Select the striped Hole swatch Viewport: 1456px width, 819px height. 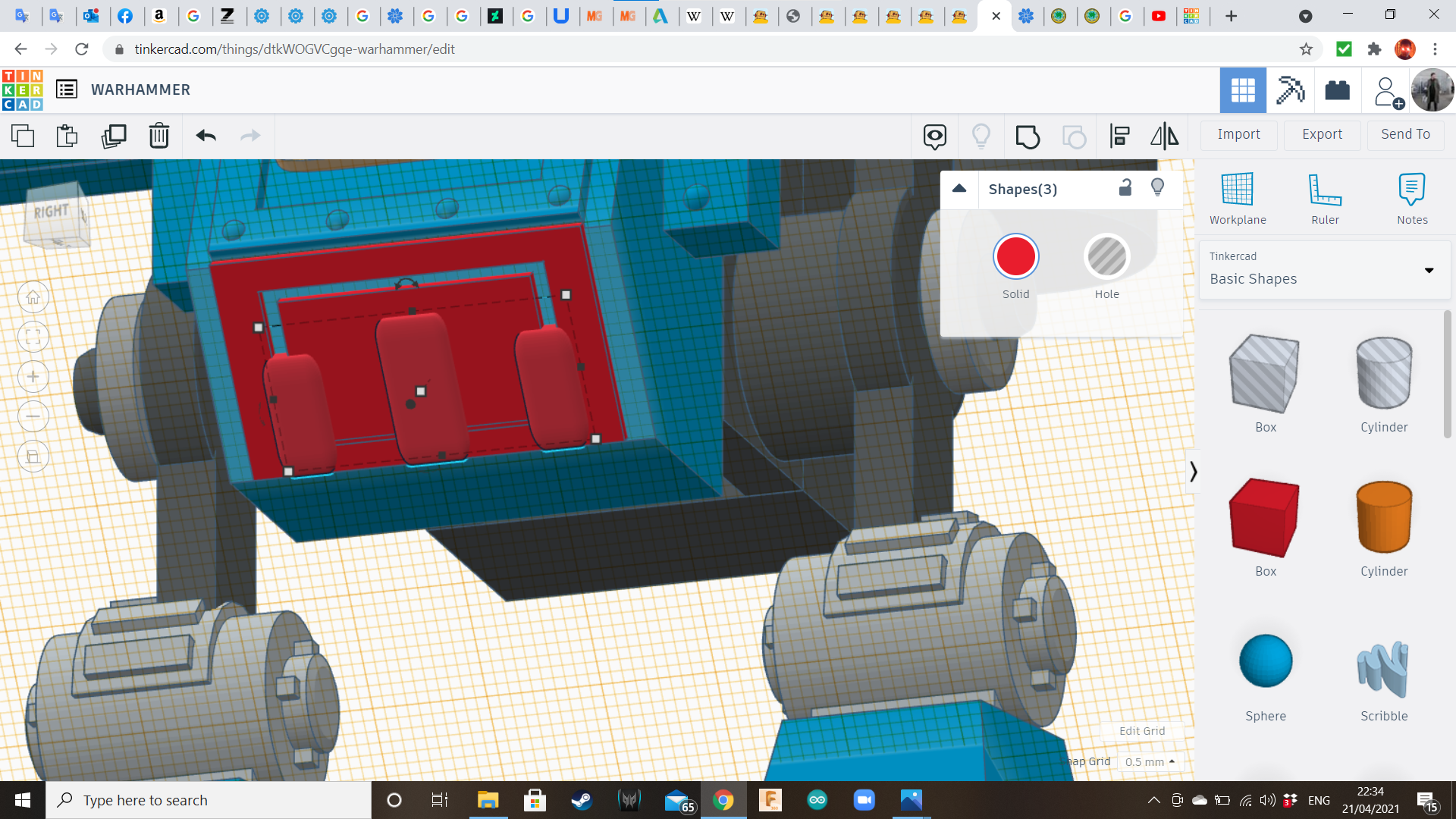[1107, 256]
